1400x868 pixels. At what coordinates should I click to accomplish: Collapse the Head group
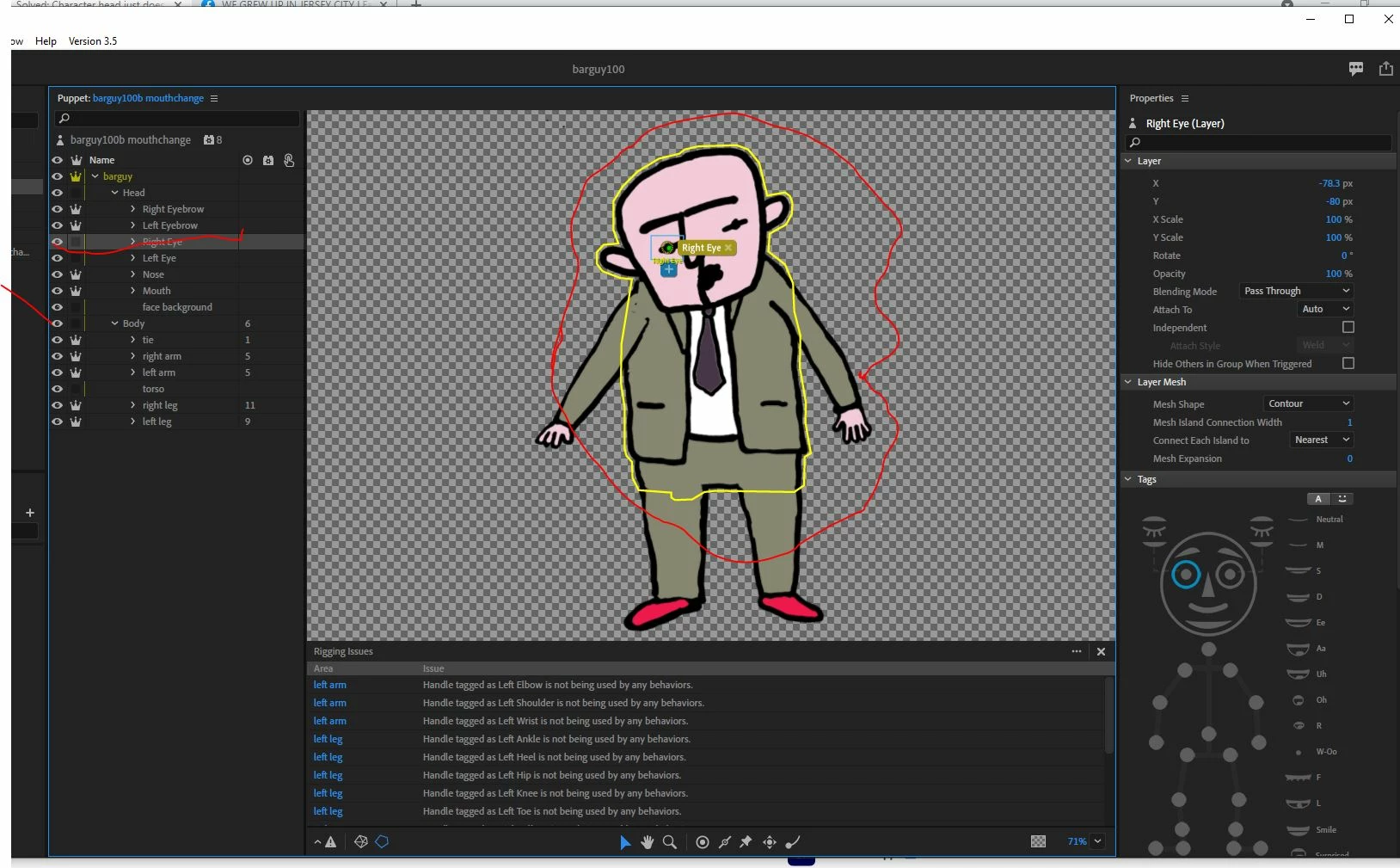(114, 193)
